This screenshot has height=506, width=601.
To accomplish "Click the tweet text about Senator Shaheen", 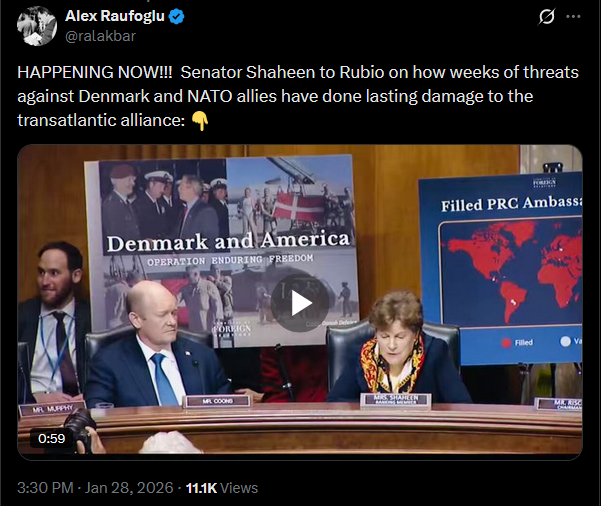I will pos(298,96).
